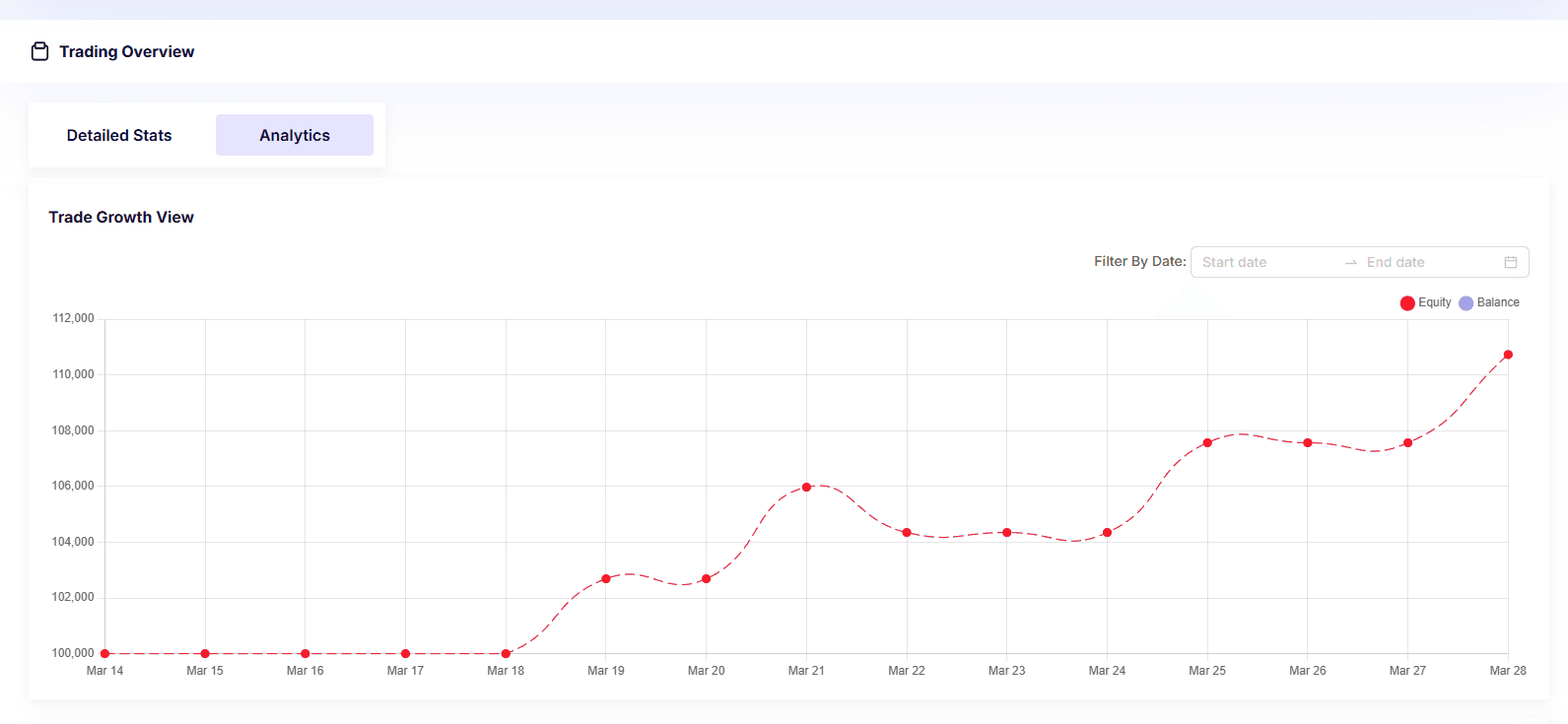Click the 112,000 y-axis label
Viewport: 1568px width, 724px height.
74,318
